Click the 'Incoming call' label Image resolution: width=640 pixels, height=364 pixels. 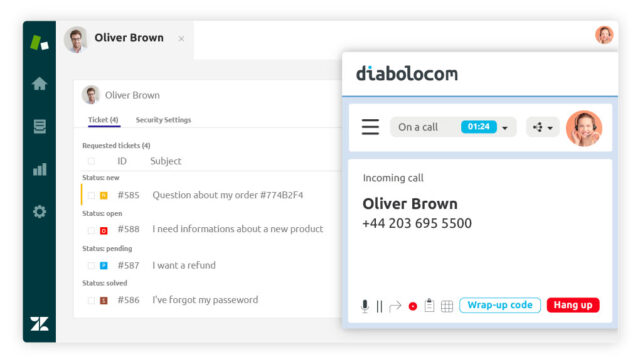click(x=393, y=178)
